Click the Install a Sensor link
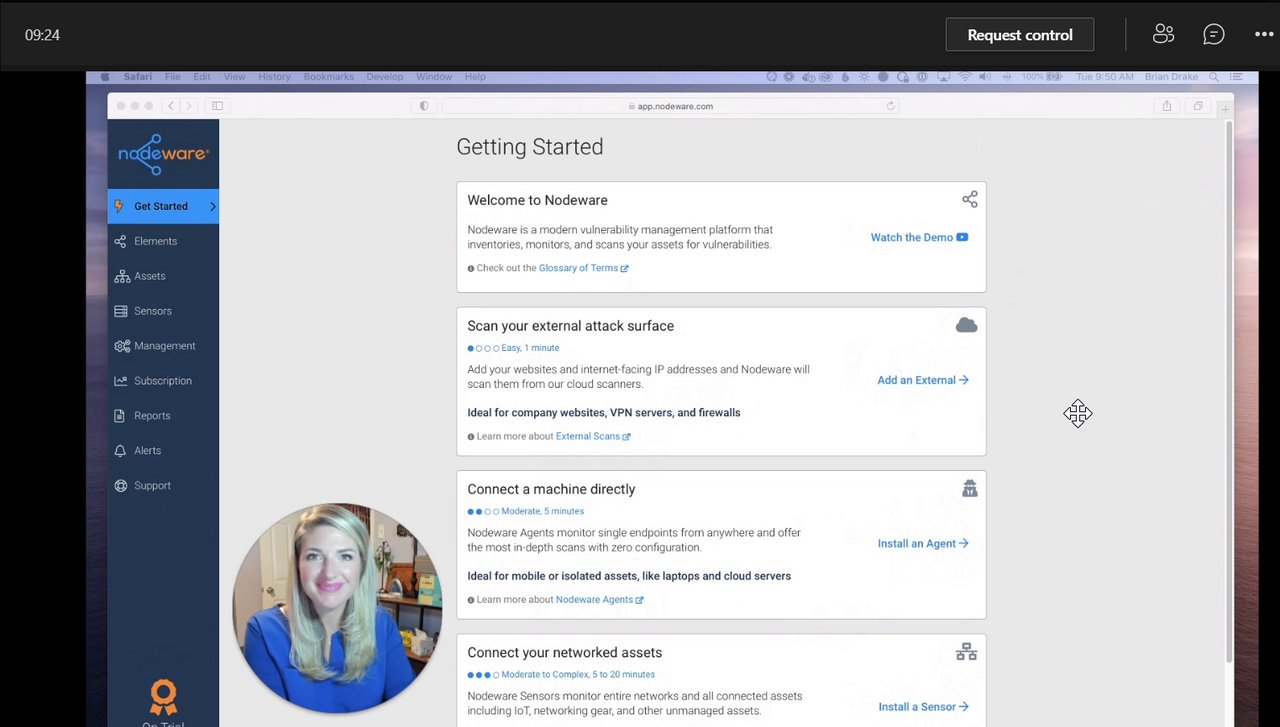The width and height of the screenshot is (1280, 727). pyautogui.click(x=923, y=706)
